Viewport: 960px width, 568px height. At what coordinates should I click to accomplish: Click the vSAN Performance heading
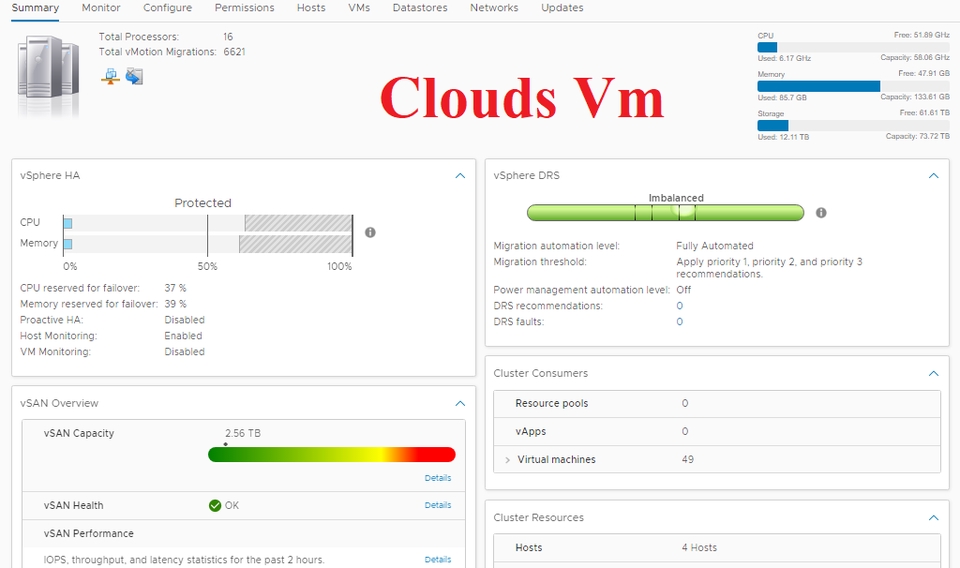[x=89, y=534]
